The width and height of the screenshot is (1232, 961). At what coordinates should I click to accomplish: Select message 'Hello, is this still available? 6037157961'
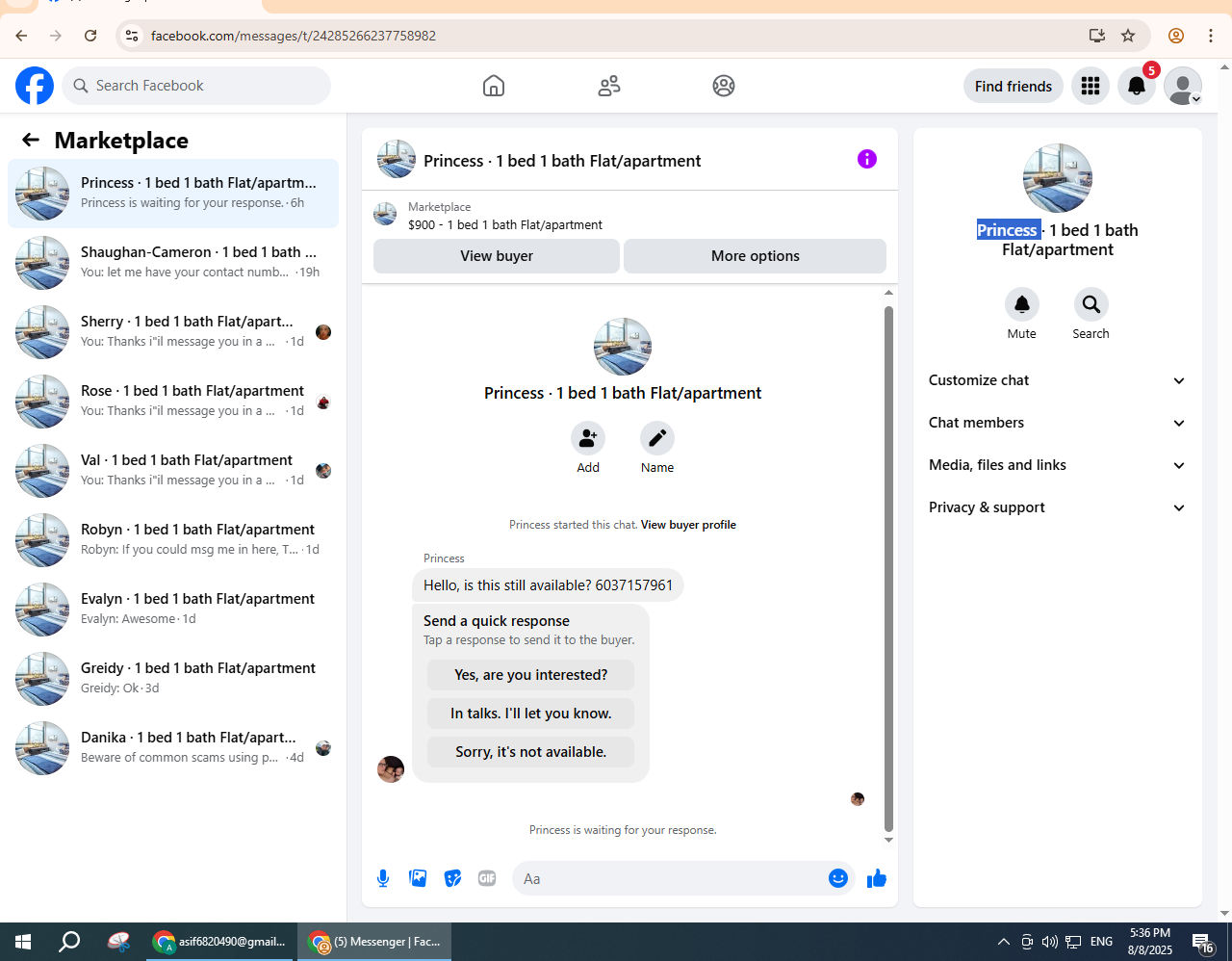click(548, 585)
